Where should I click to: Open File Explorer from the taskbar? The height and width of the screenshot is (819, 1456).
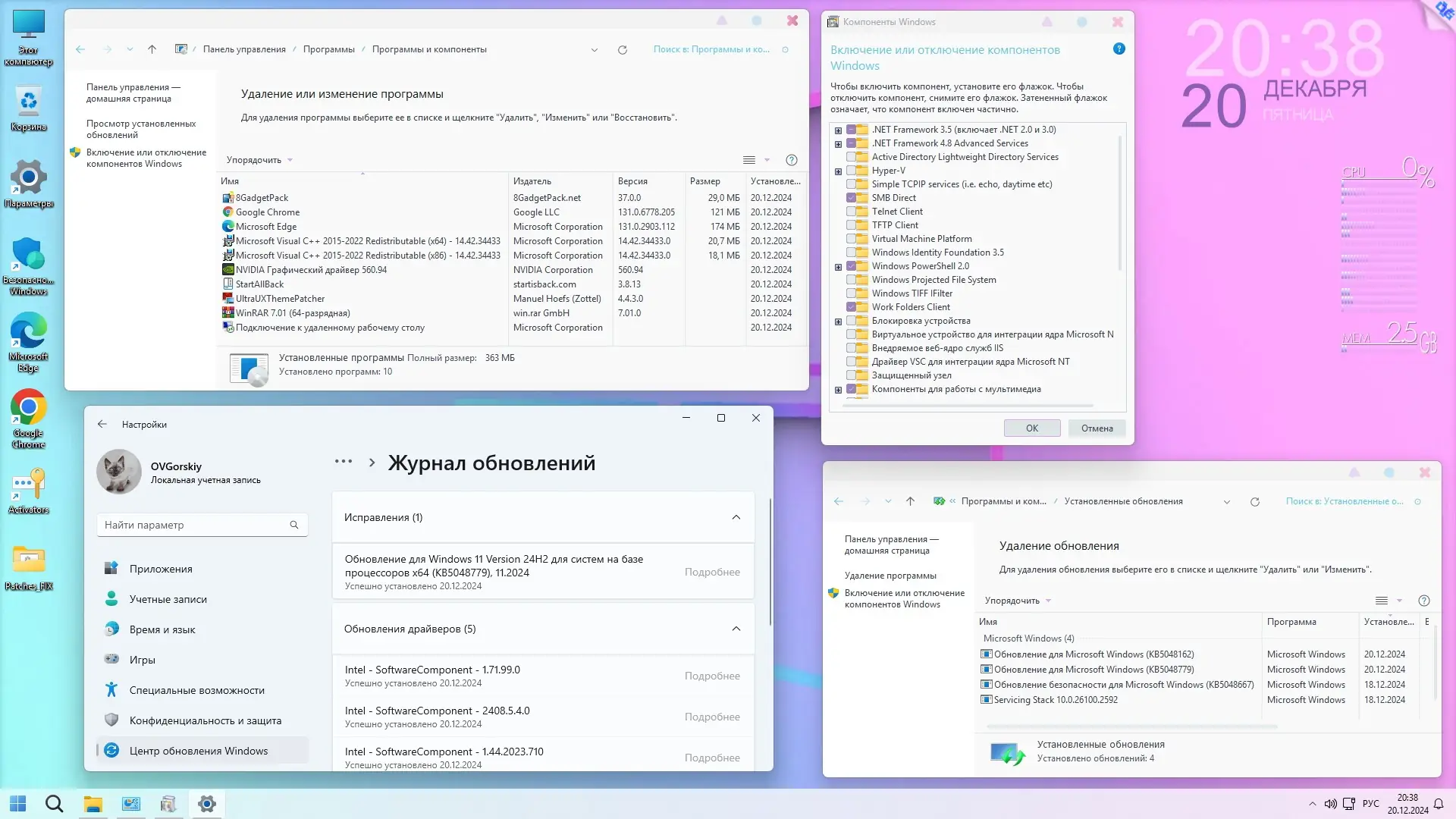93,804
